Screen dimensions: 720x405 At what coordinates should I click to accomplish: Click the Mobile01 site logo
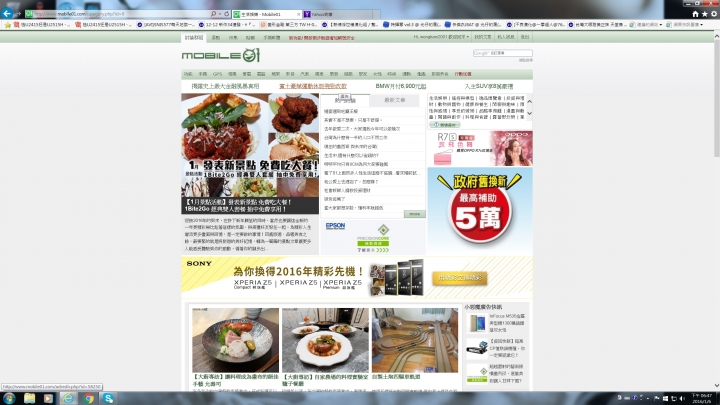coord(220,56)
